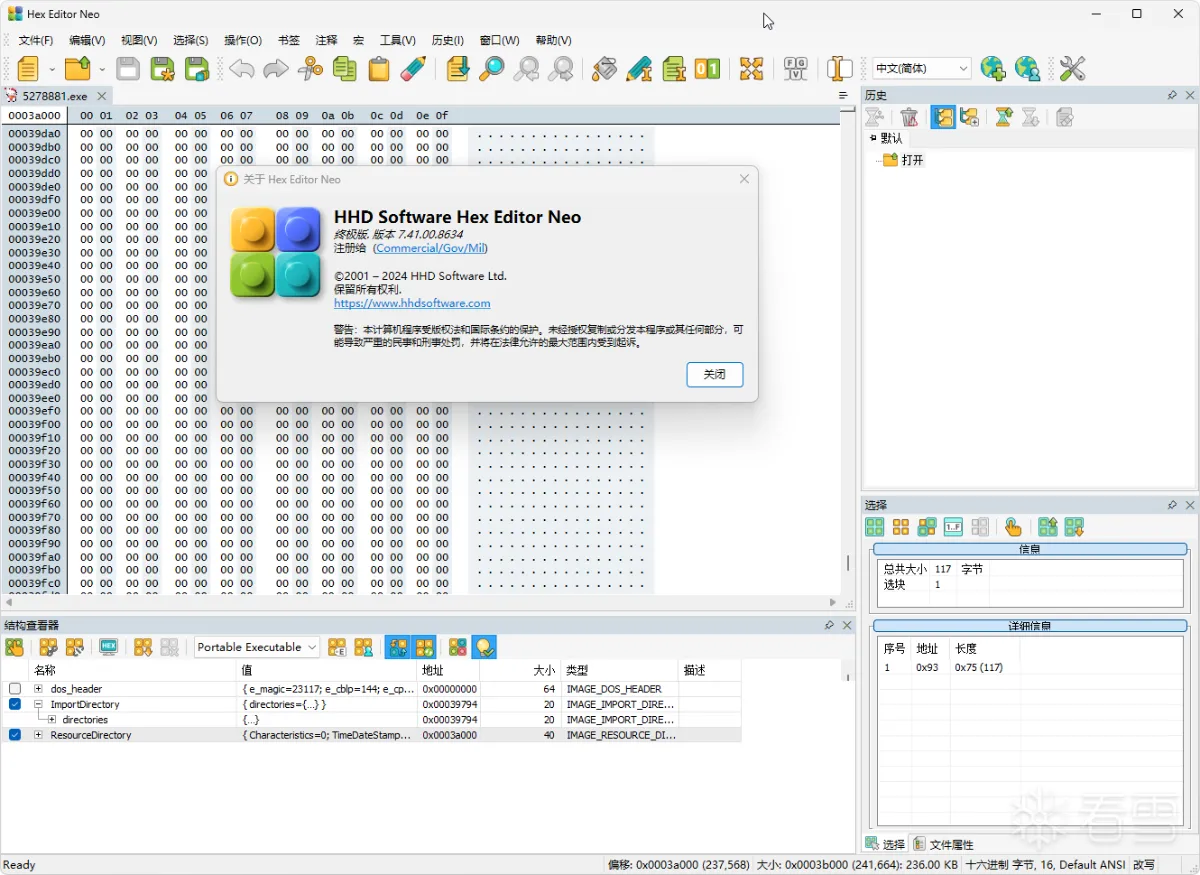Click the first green-orange icon in Structure Viewer toolbar
Screen dimensions: 1200x875
(14, 647)
